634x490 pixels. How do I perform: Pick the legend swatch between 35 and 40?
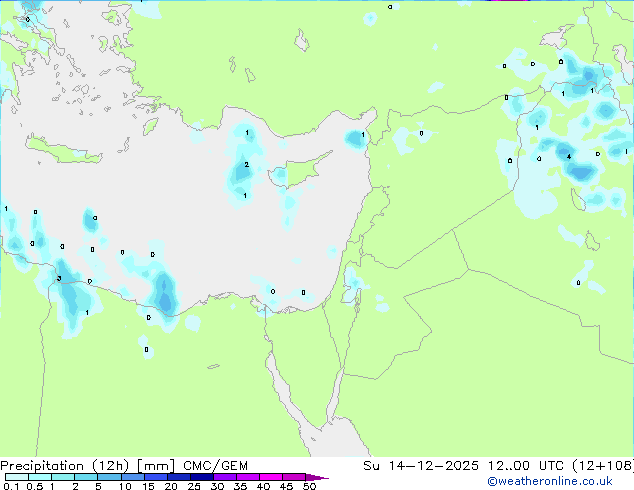[248, 477]
